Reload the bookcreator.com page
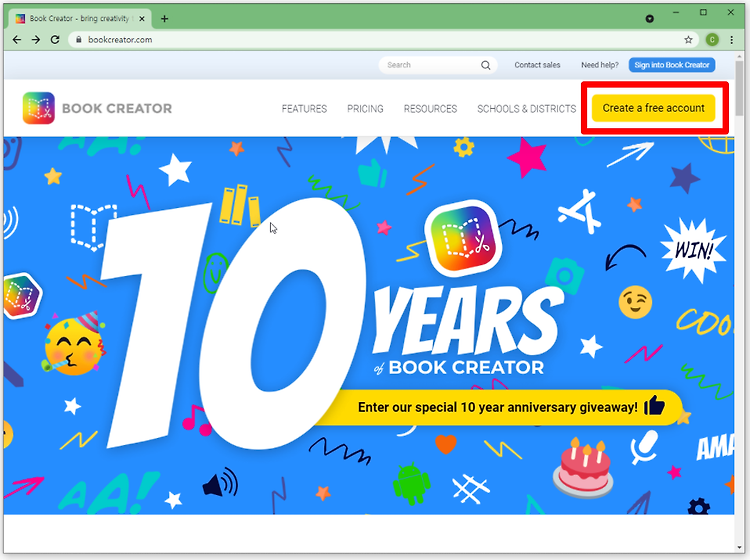The height and width of the screenshot is (560, 750). [55, 40]
